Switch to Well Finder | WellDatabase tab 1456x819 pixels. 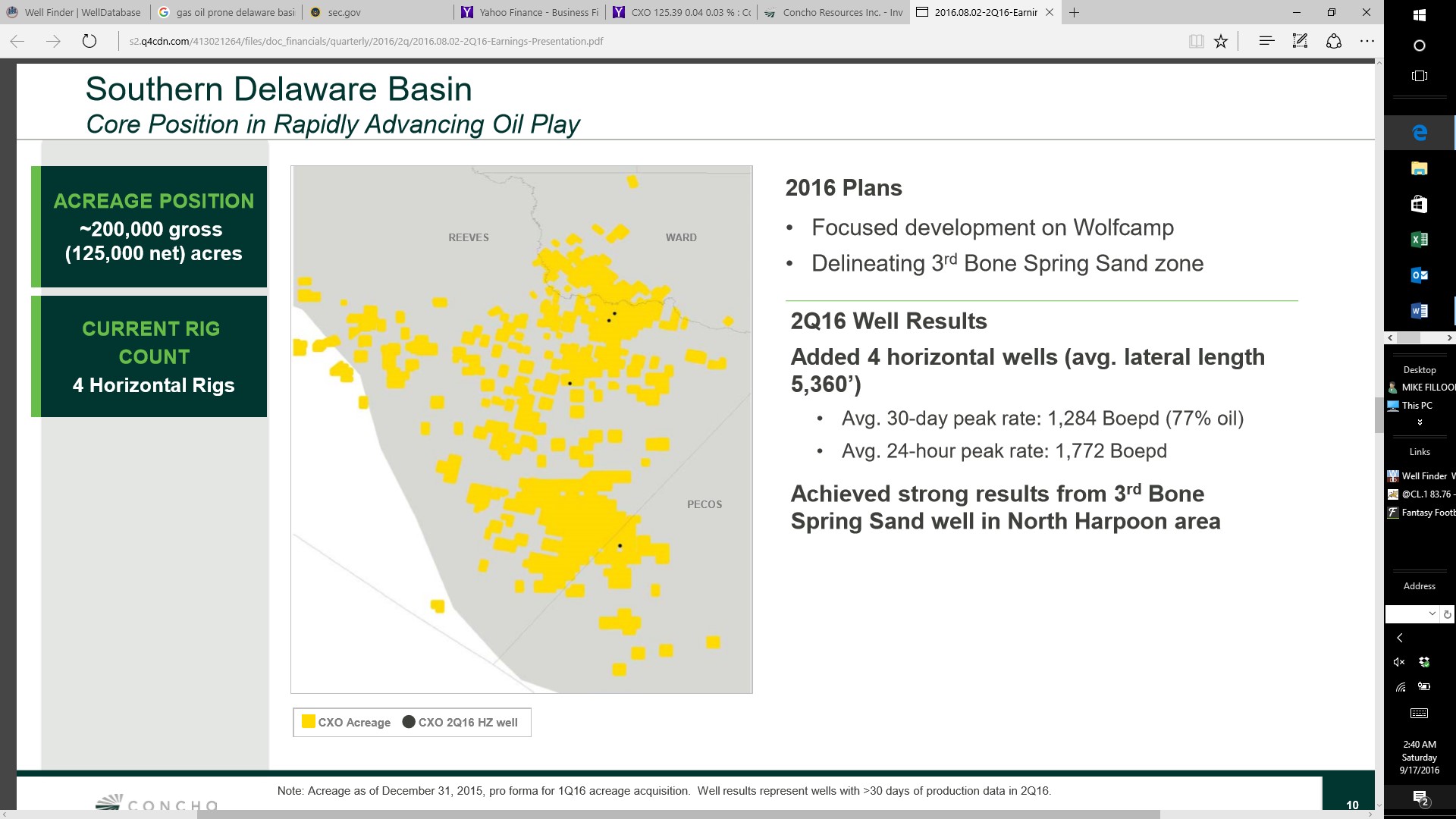click(x=74, y=12)
